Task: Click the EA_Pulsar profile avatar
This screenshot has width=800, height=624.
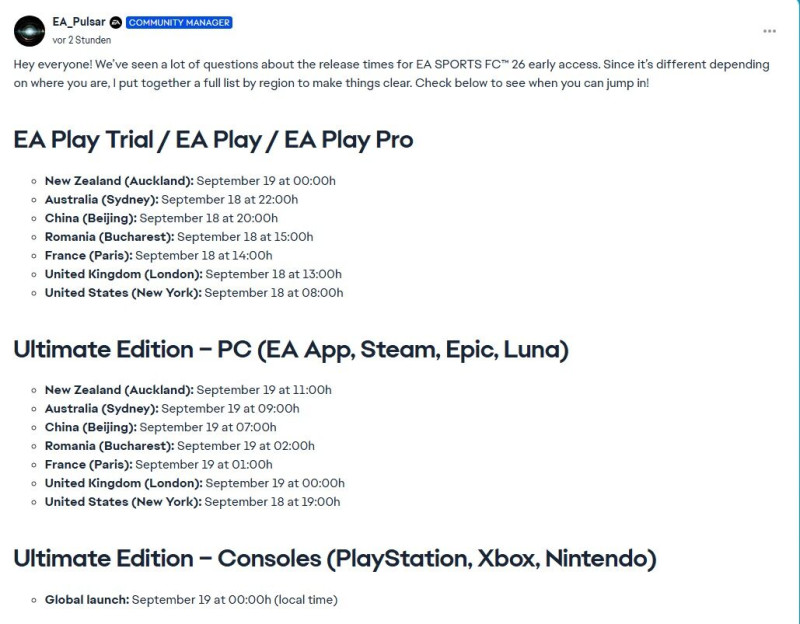Action: [29, 31]
